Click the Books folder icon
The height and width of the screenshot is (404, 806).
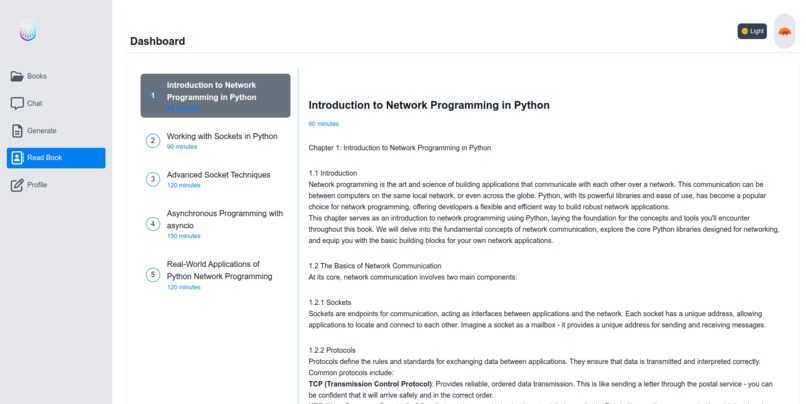point(17,76)
